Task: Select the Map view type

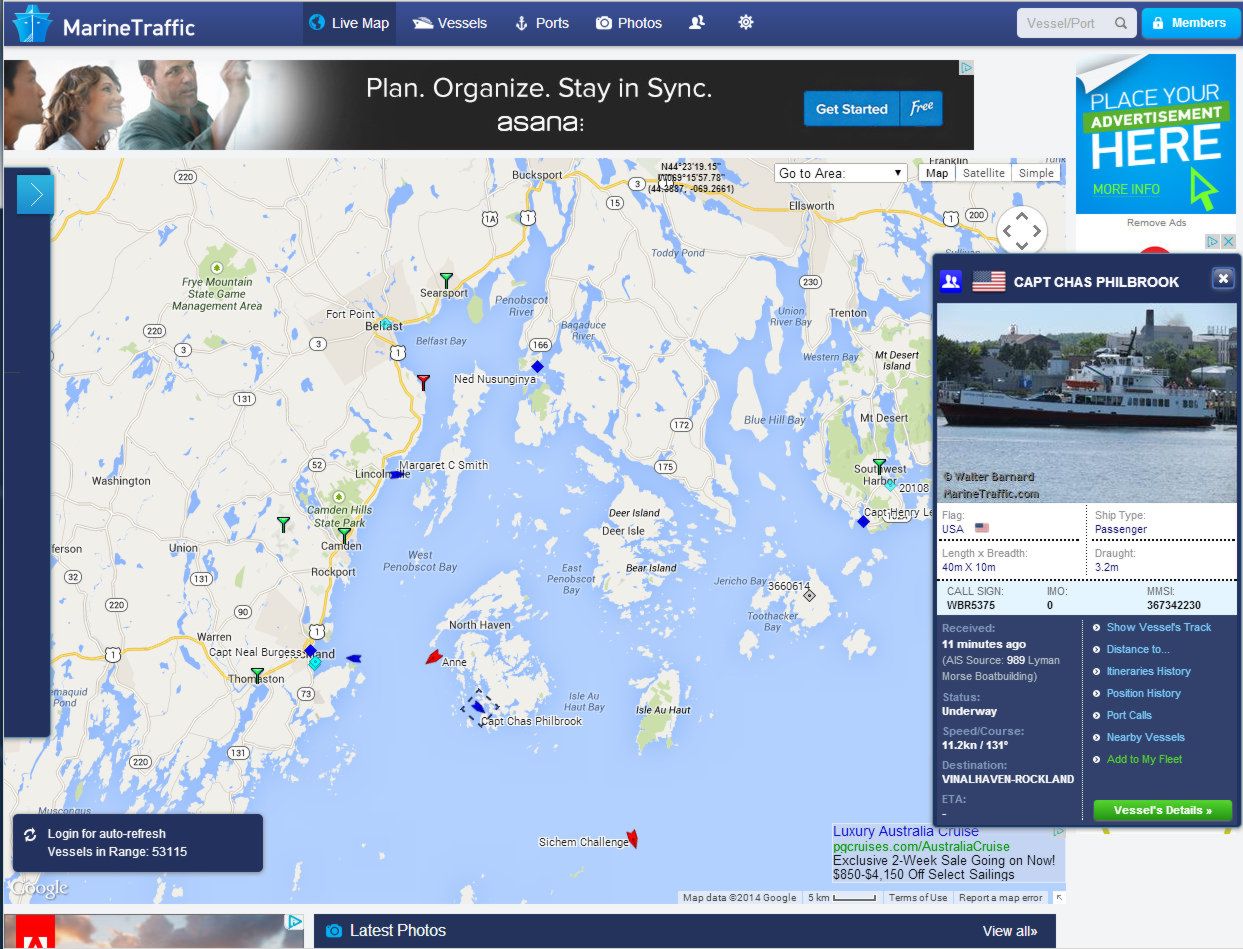Action: click(x=937, y=173)
